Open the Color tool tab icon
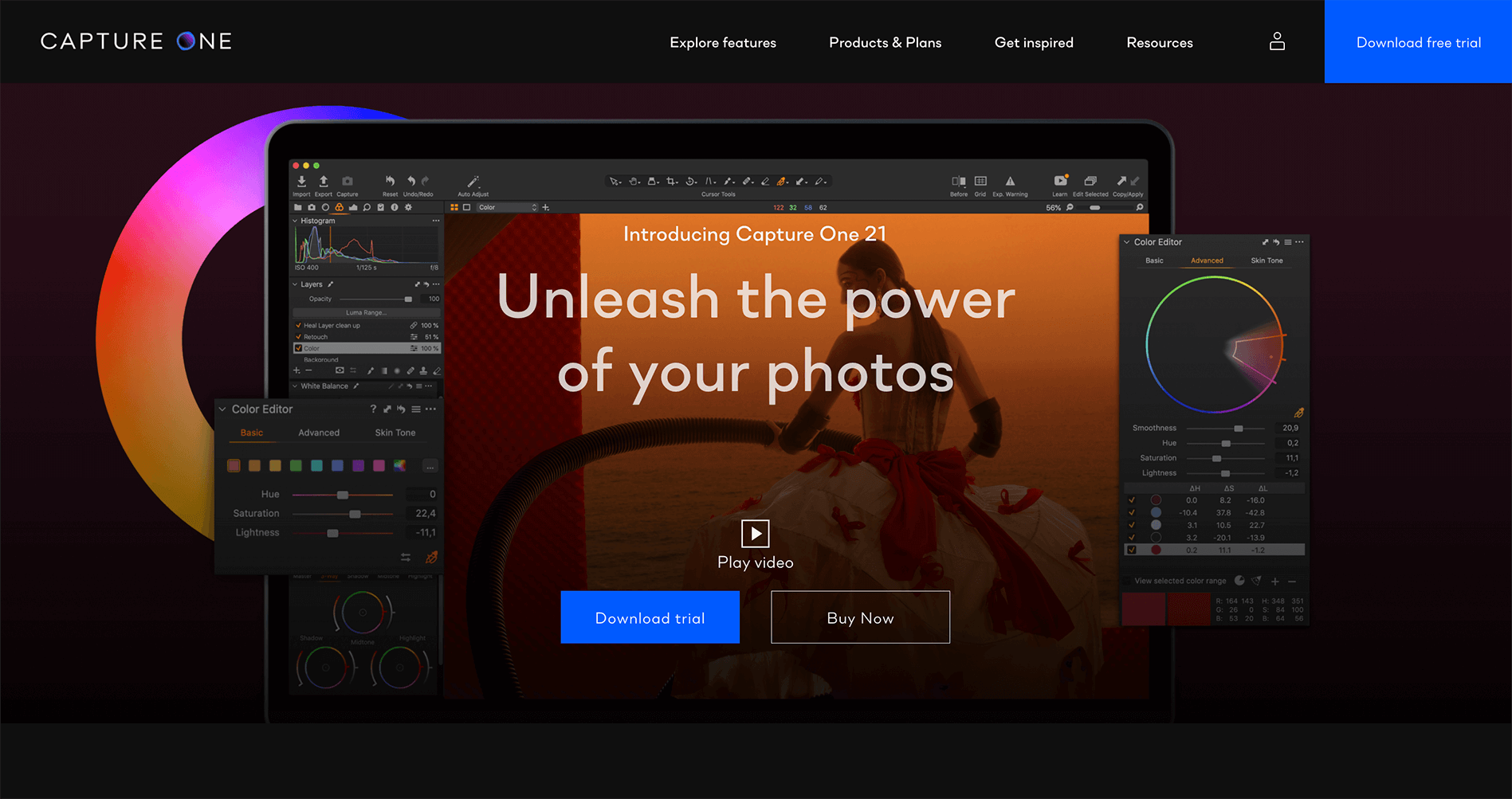The width and height of the screenshot is (1512, 799). (339, 207)
